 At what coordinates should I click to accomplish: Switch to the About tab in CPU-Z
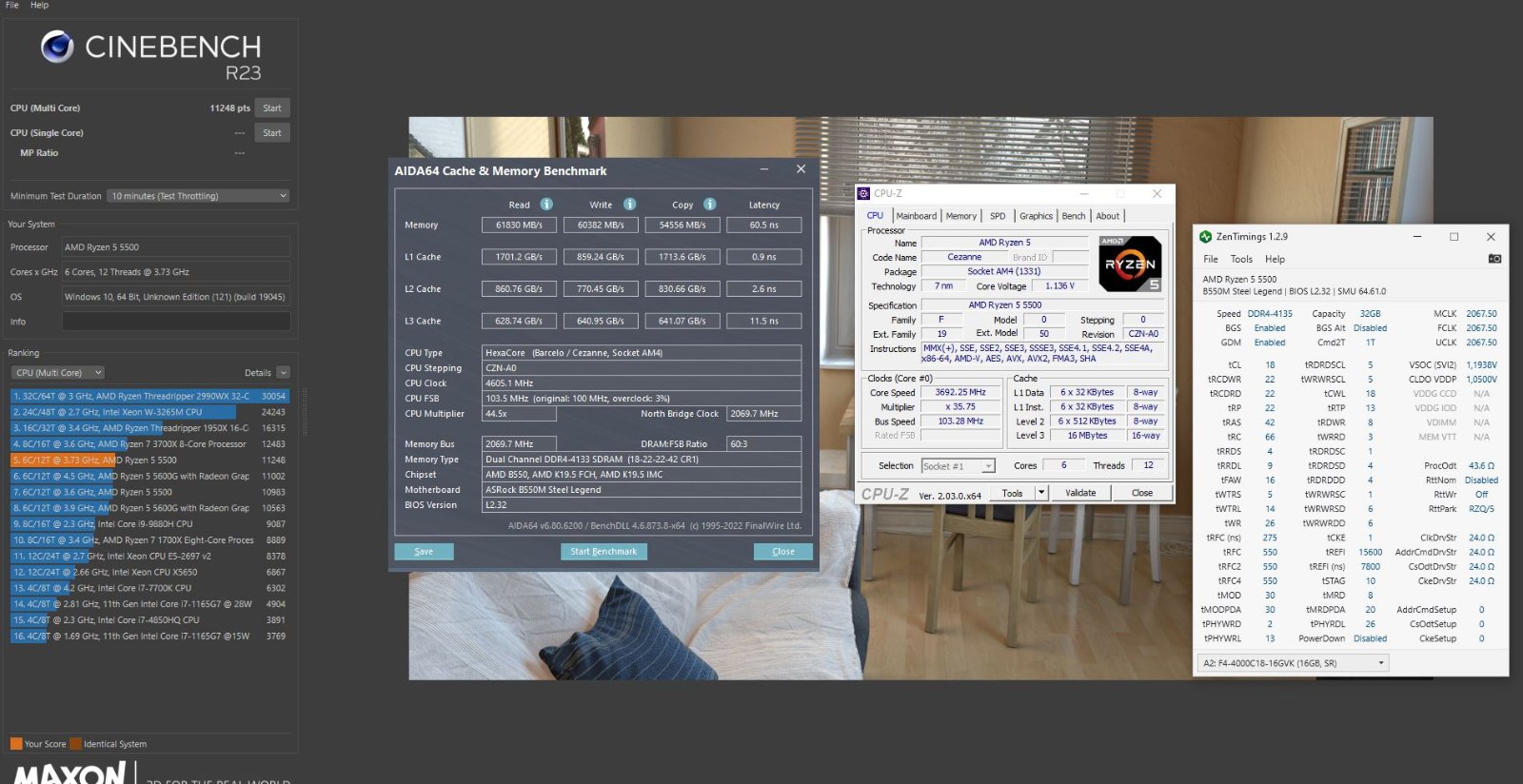pyautogui.click(x=1107, y=216)
